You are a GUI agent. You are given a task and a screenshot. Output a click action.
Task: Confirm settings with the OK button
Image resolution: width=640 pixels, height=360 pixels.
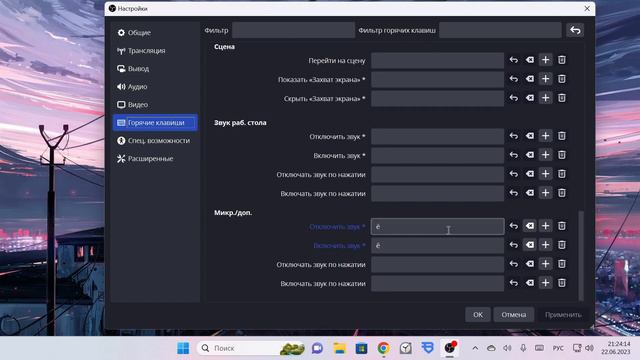478,315
